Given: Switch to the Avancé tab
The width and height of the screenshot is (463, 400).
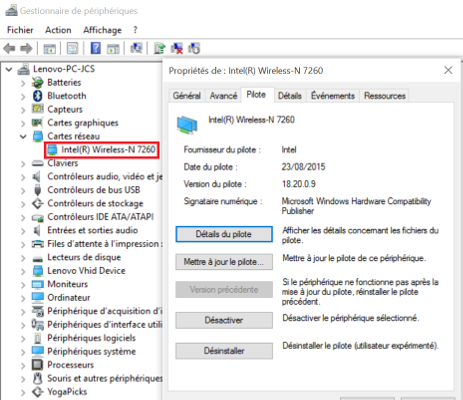Looking at the screenshot, I should pyautogui.click(x=223, y=96).
